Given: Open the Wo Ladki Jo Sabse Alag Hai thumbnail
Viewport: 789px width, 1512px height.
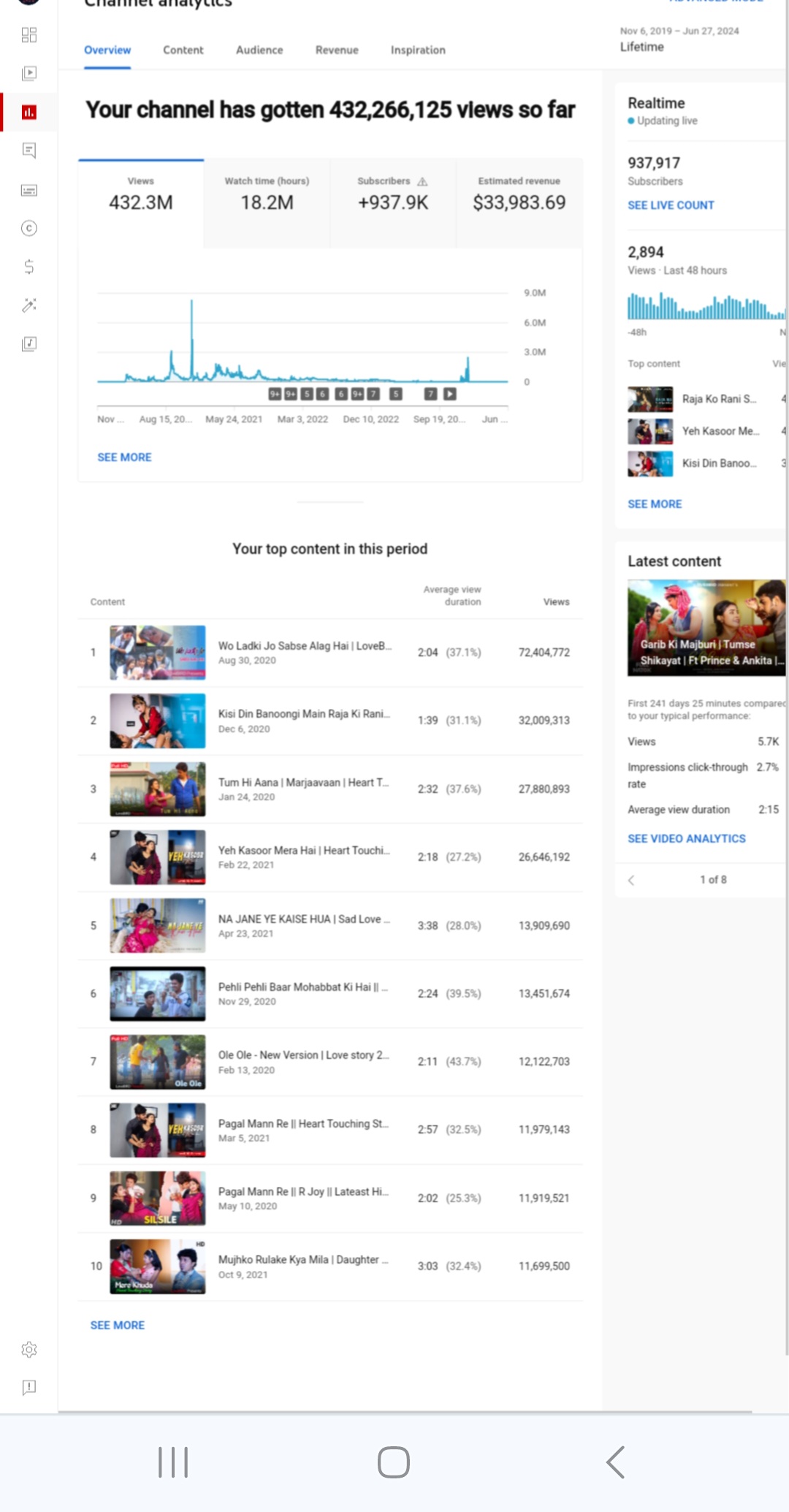Looking at the screenshot, I should (x=158, y=653).
